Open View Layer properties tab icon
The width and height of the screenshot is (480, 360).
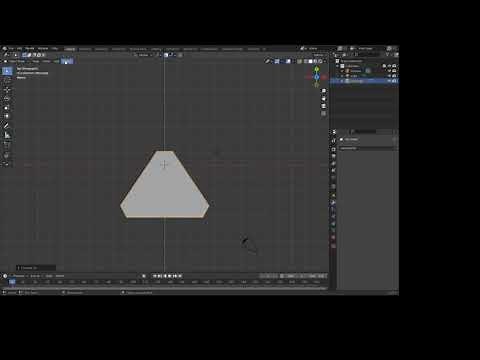click(334, 163)
